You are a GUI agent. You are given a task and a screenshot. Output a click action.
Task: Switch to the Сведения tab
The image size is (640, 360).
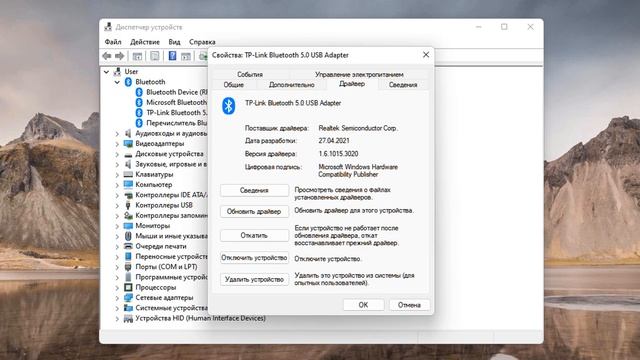[x=403, y=84]
